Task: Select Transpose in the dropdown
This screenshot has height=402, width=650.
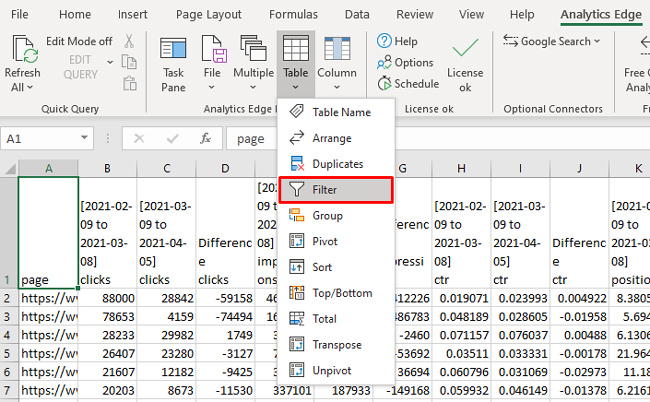Action: (x=337, y=345)
